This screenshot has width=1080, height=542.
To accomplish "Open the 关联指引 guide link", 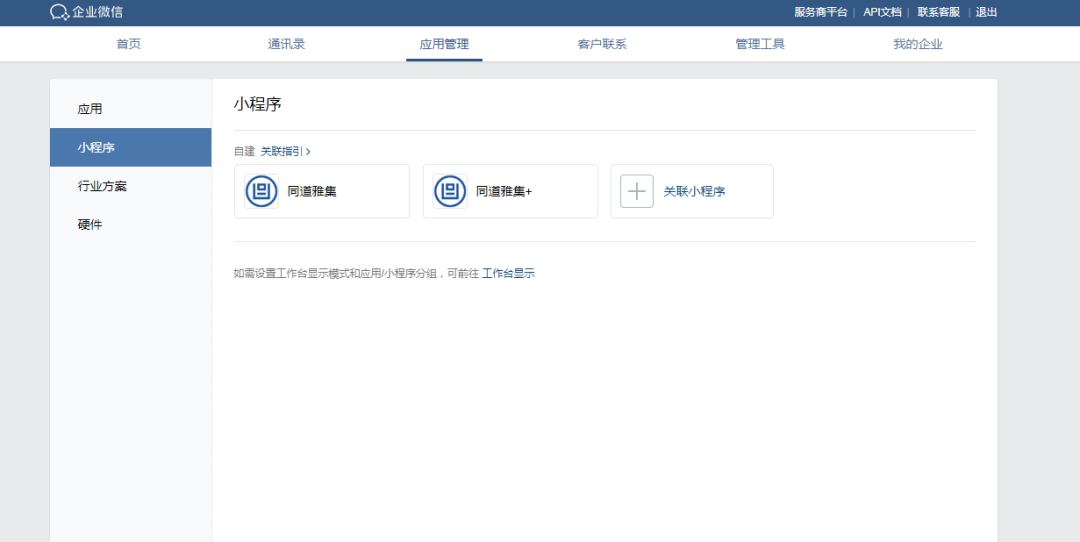I will click(285, 151).
